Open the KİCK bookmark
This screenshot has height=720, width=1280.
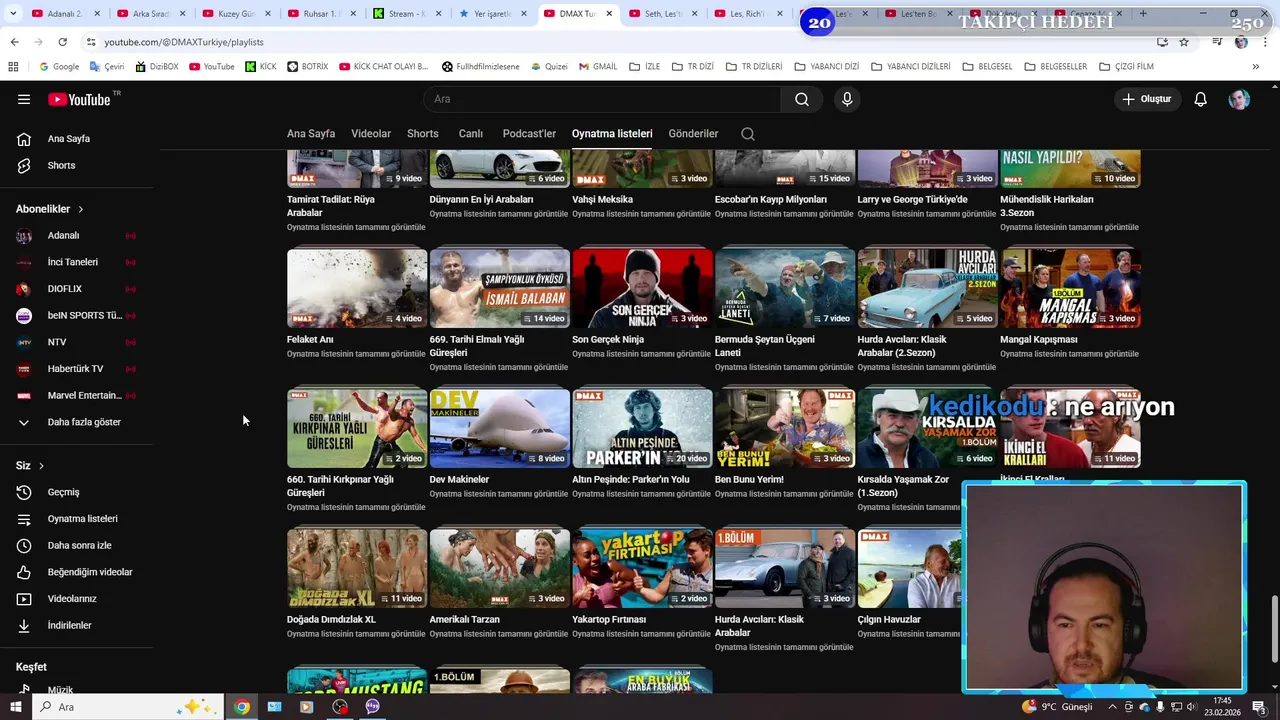click(x=259, y=67)
